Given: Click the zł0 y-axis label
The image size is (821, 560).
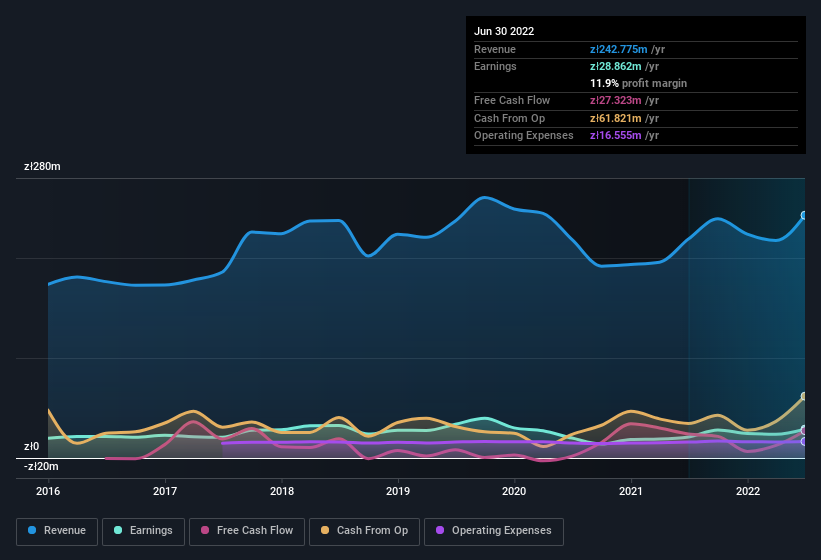Looking at the screenshot, I should (x=31, y=446).
